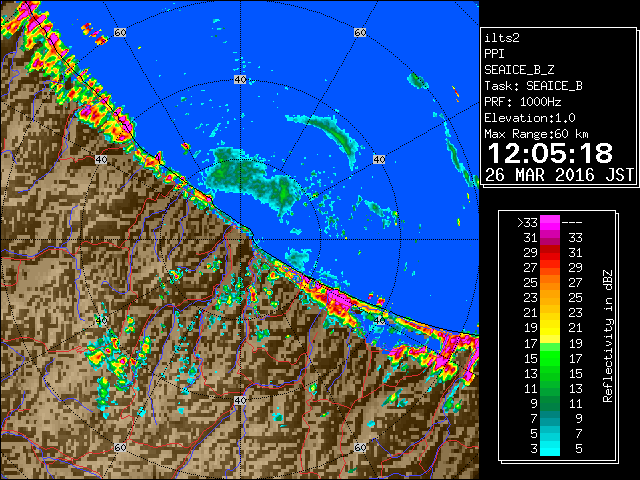Pick the orange 25–27 dBZ legend band
This screenshot has width=640, height=480.
click(x=550, y=283)
